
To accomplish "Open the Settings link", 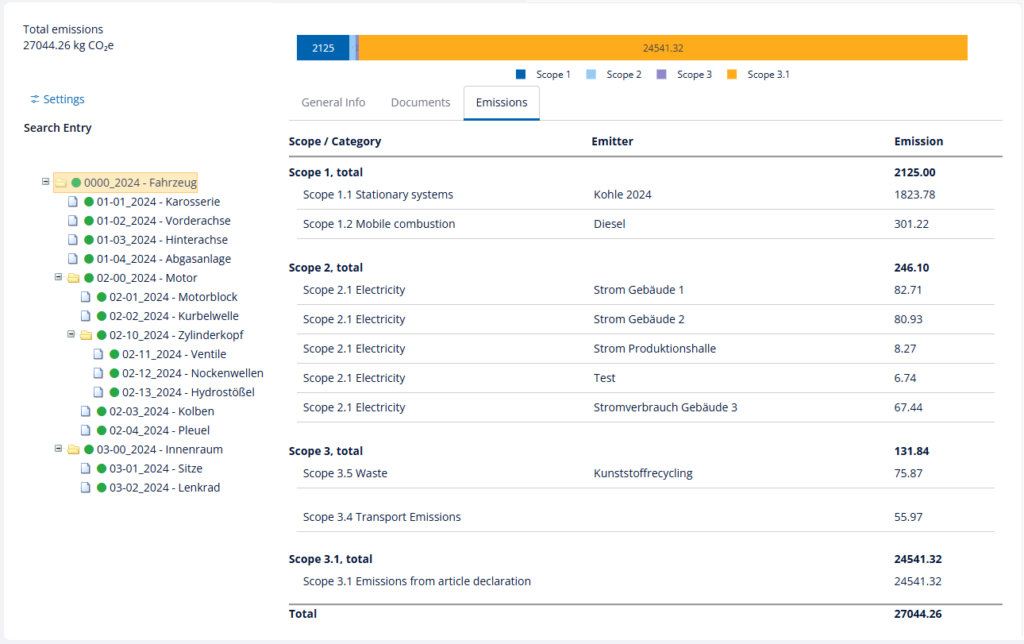I will (x=64, y=100).
